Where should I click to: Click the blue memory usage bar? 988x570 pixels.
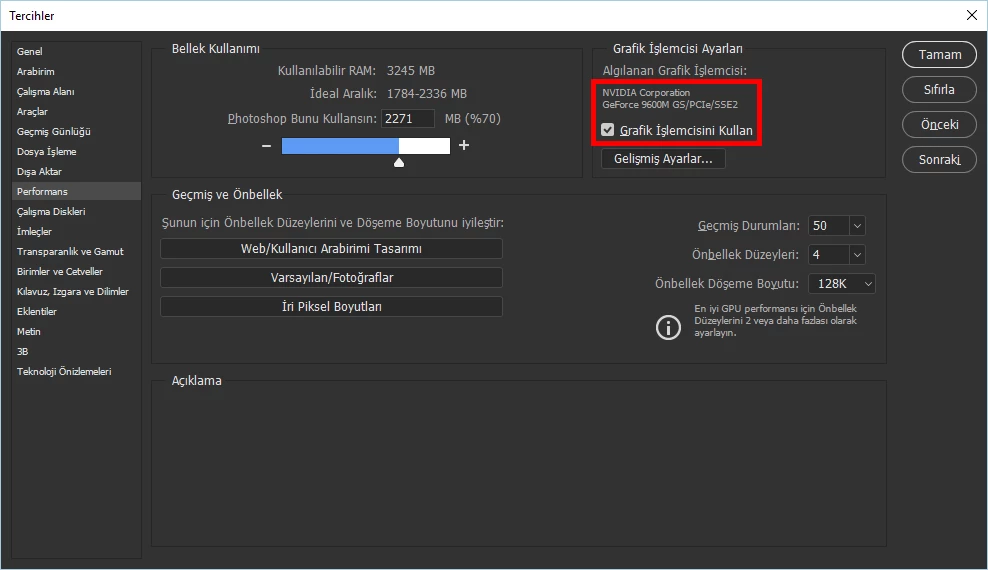pos(340,146)
